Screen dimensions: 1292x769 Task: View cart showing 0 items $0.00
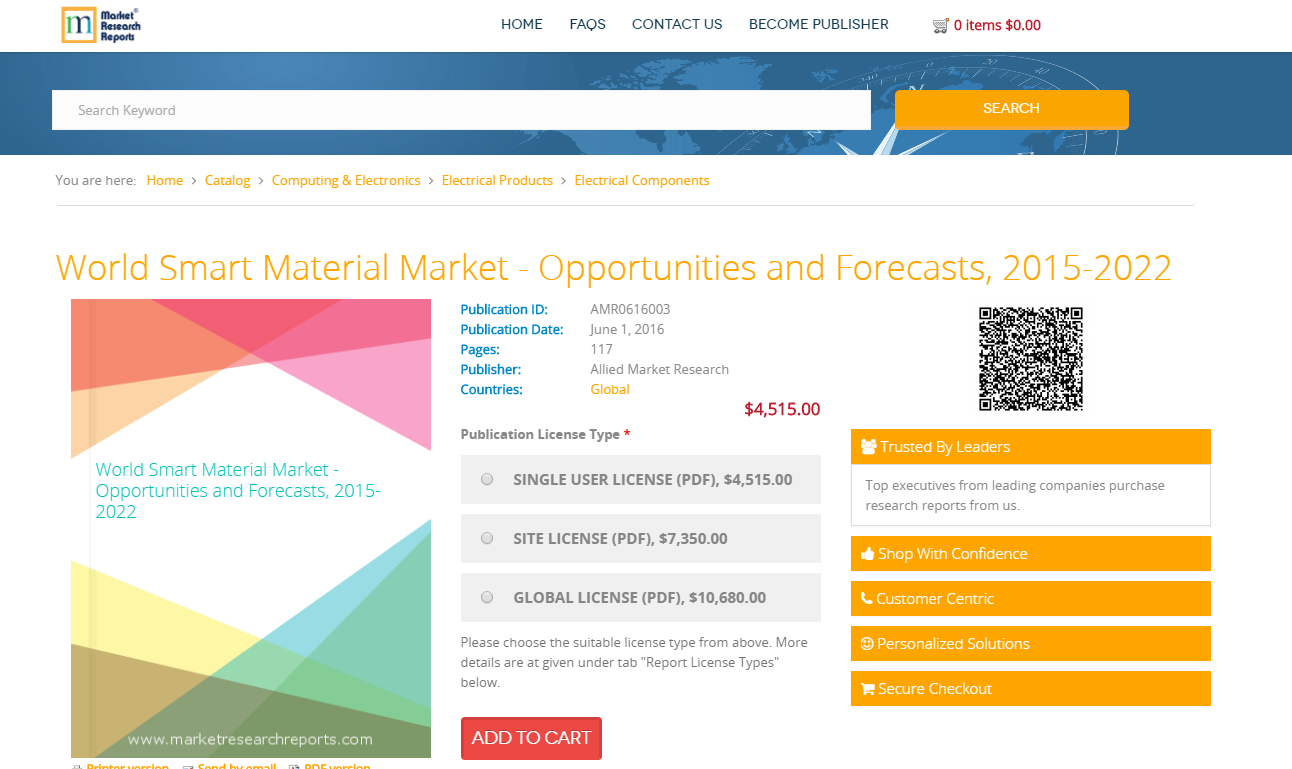pyautogui.click(x=997, y=25)
